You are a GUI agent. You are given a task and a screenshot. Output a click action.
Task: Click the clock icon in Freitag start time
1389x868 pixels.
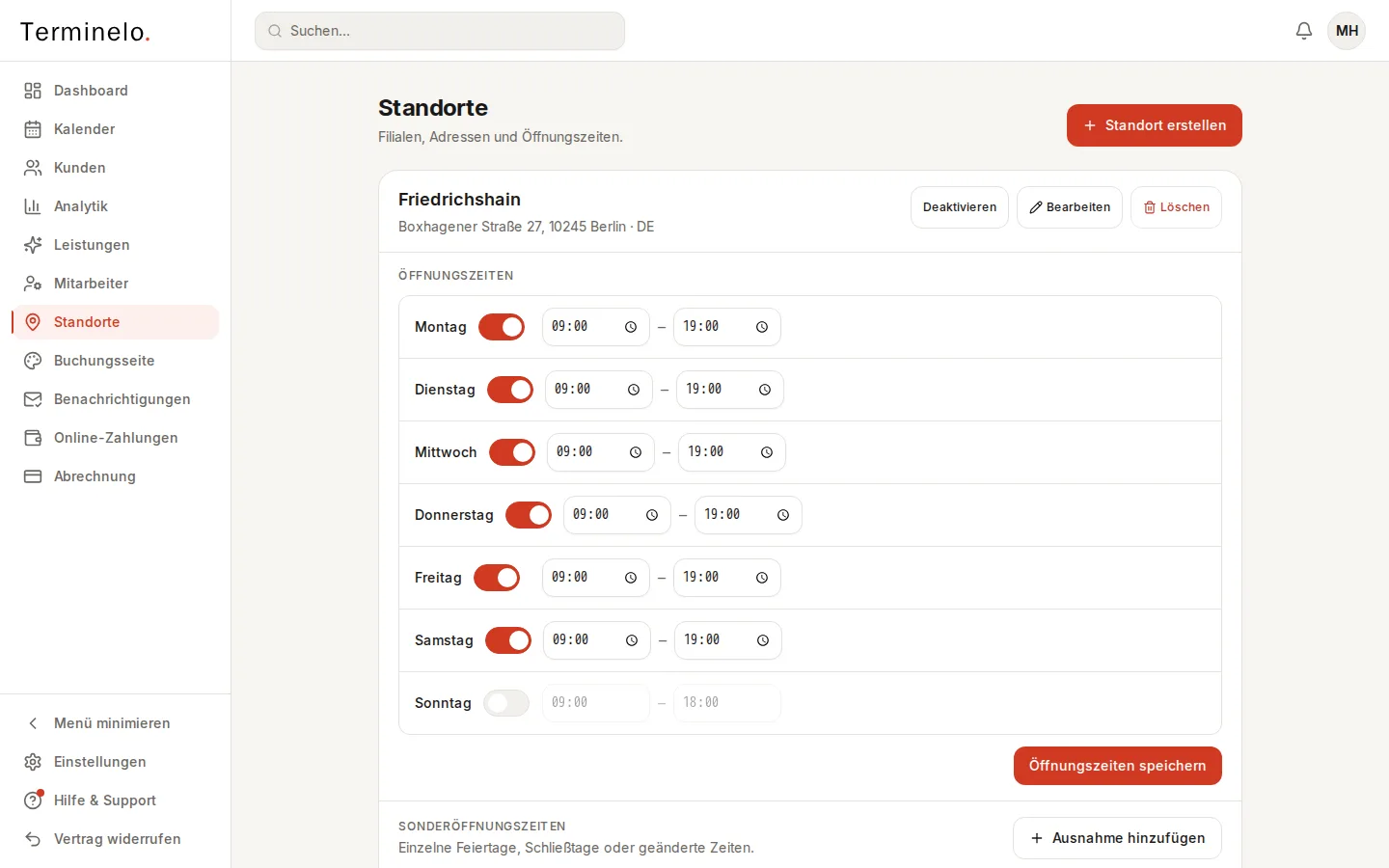[631, 578]
